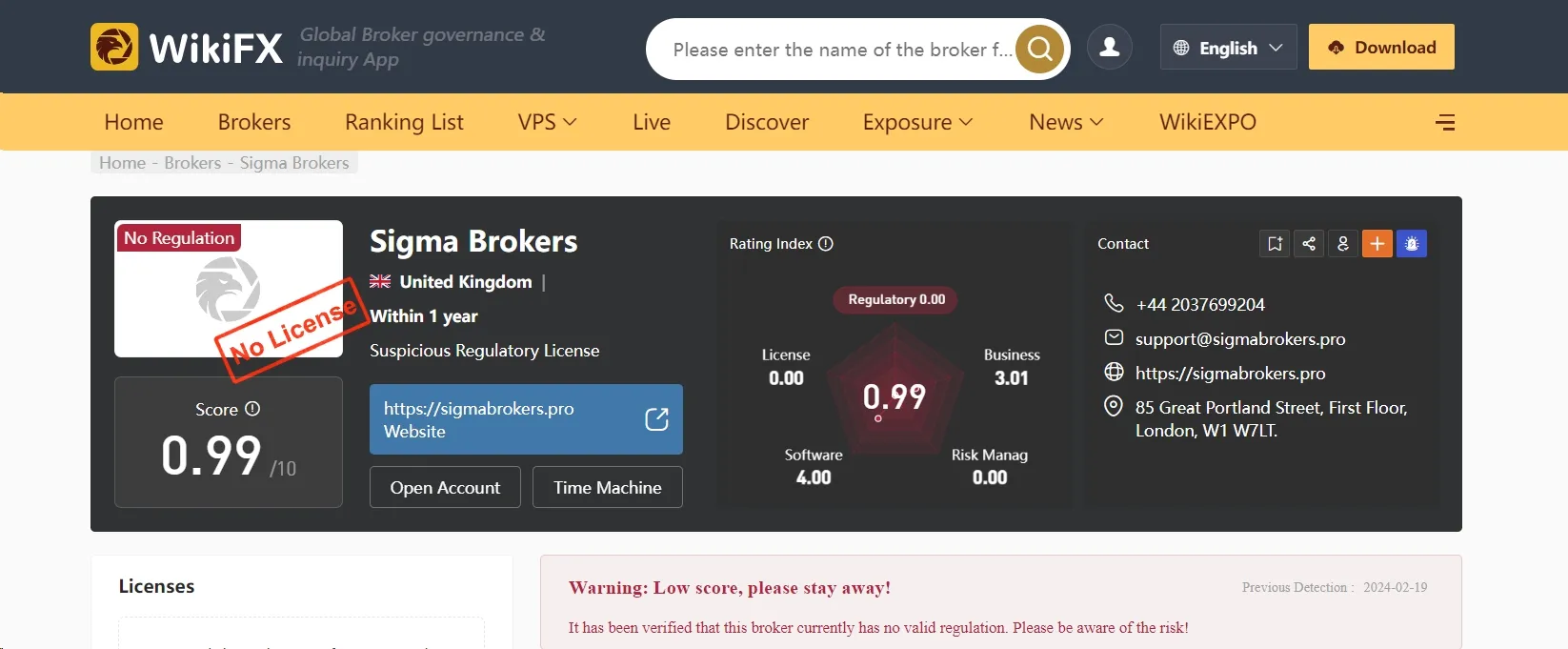Expand the News menu
The image size is (1568, 649).
tap(1066, 122)
